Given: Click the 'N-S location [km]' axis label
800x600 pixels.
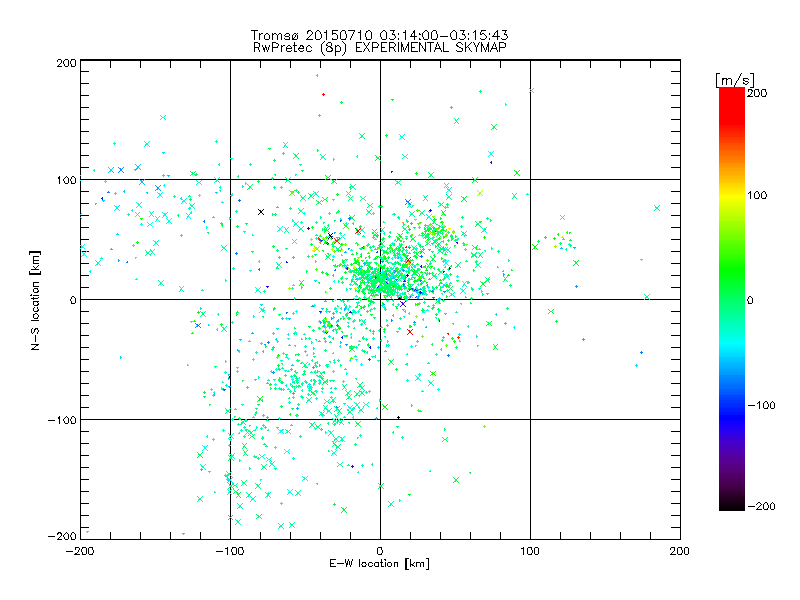Looking at the screenshot, I should [35, 300].
